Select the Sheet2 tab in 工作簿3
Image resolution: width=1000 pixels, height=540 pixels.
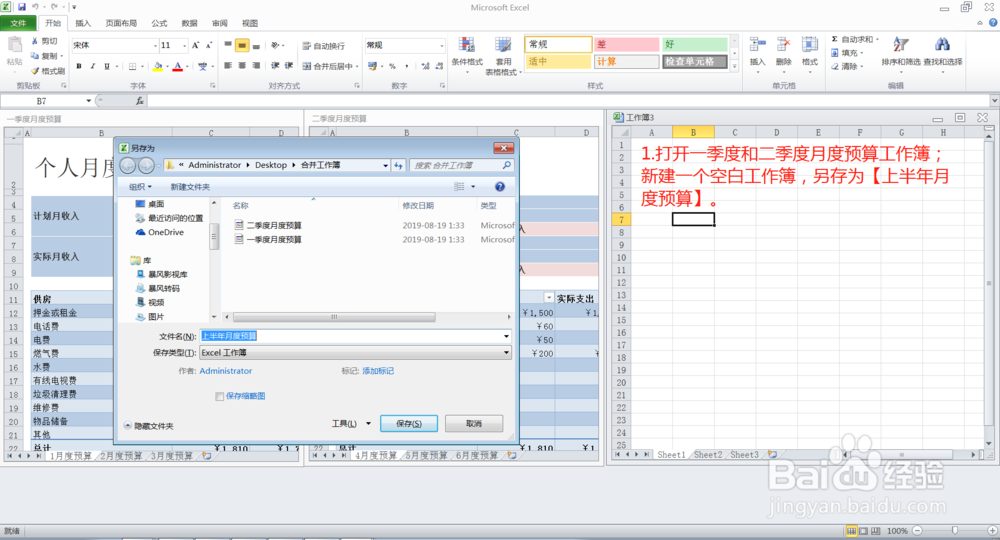coord(708,455)
